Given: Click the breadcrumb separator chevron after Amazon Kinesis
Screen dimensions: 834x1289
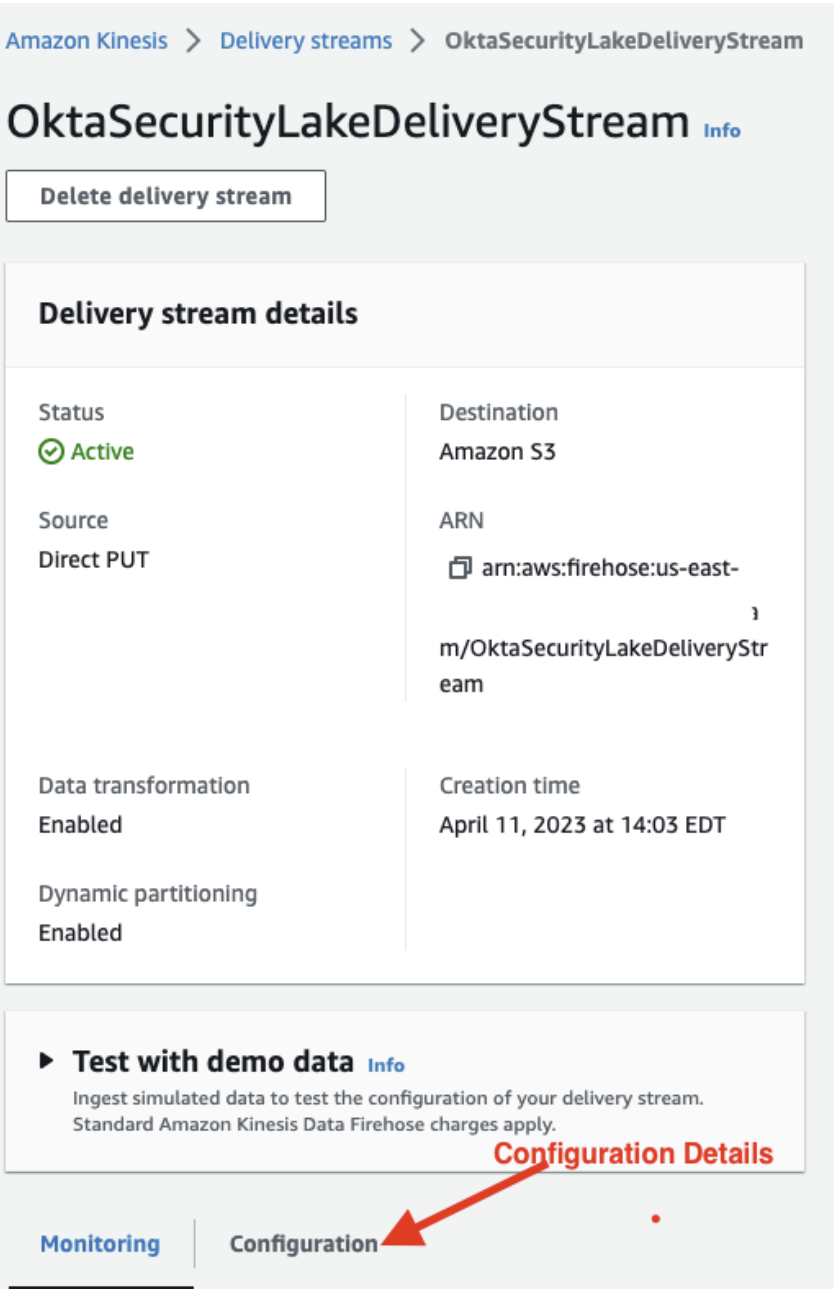Looking at the screenshot, I should pos(192,40).
